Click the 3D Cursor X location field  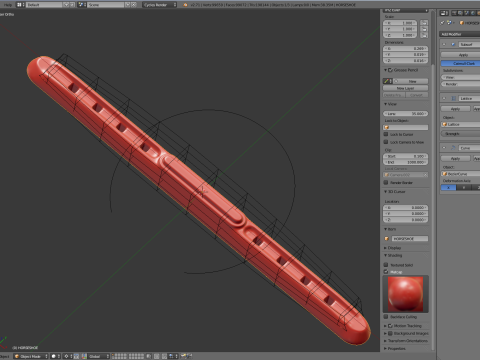405,207
